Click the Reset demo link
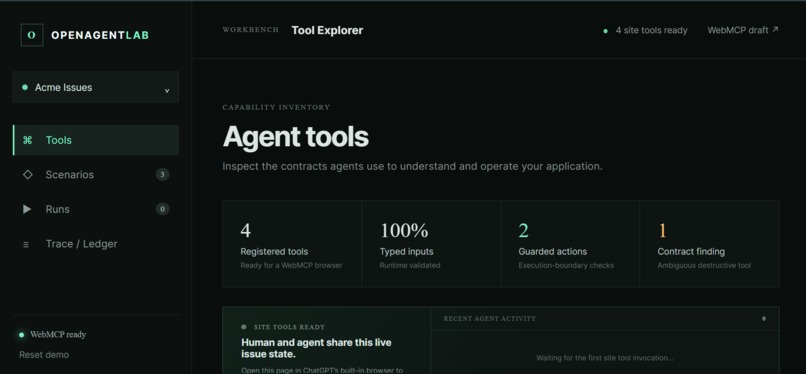806x374 pixels. pyautogui.click(x=44, y=355)
